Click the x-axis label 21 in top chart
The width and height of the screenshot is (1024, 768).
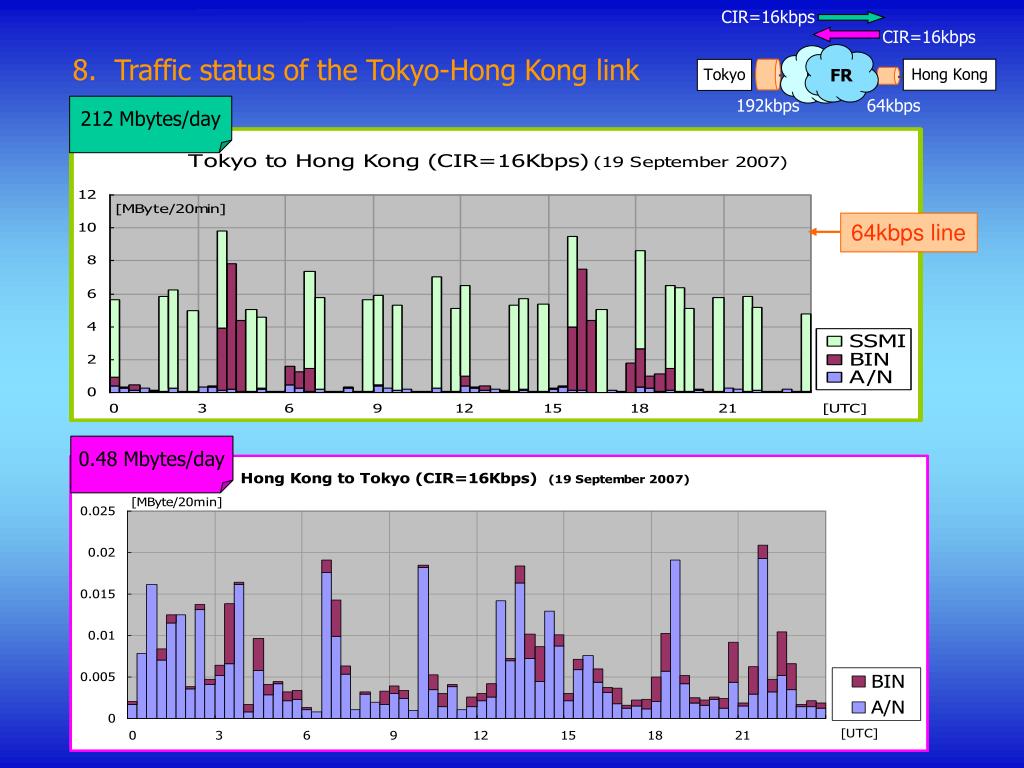727,409
